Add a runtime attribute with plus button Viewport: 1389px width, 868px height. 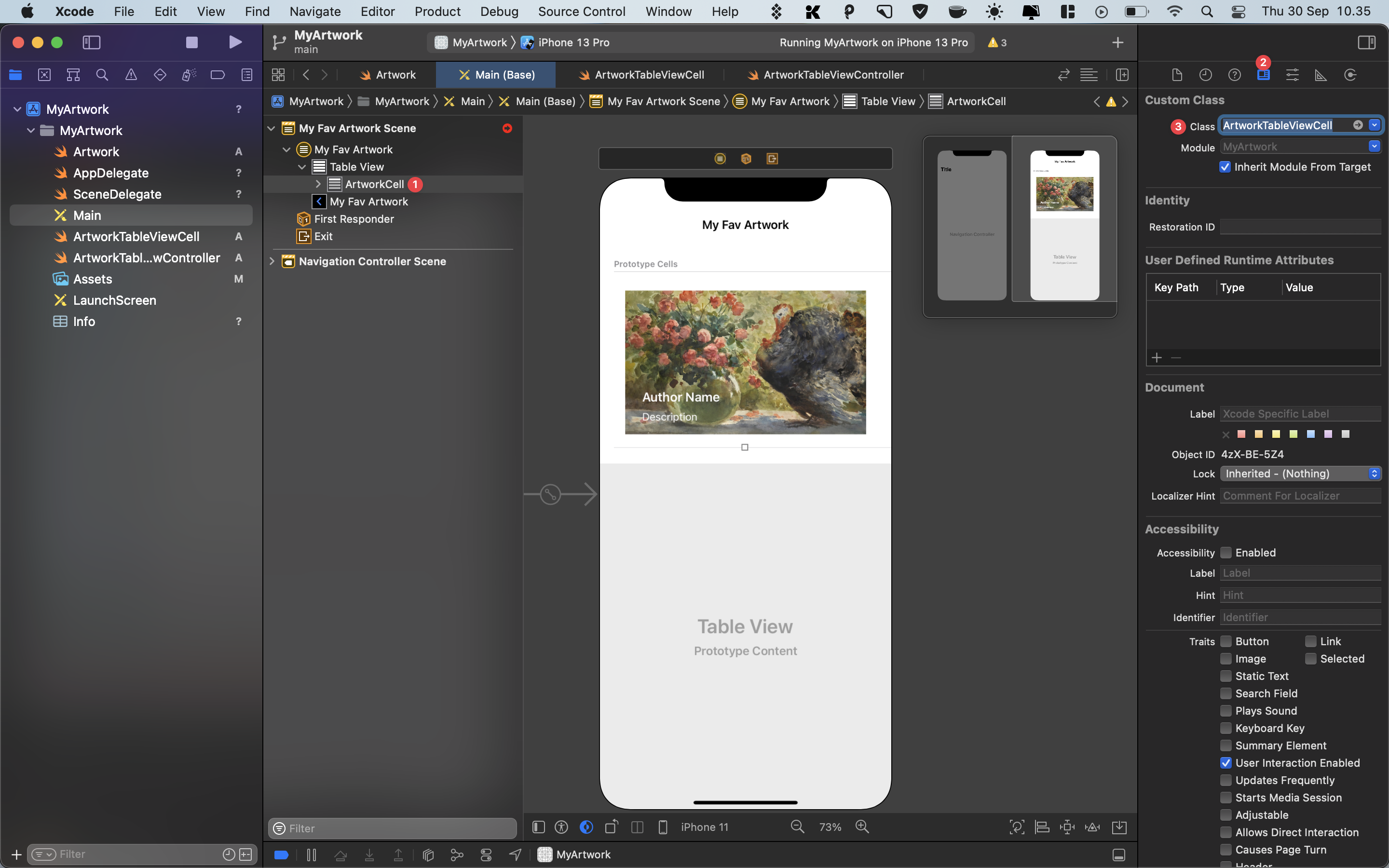pyautogui.click(x=1157, y=358)
